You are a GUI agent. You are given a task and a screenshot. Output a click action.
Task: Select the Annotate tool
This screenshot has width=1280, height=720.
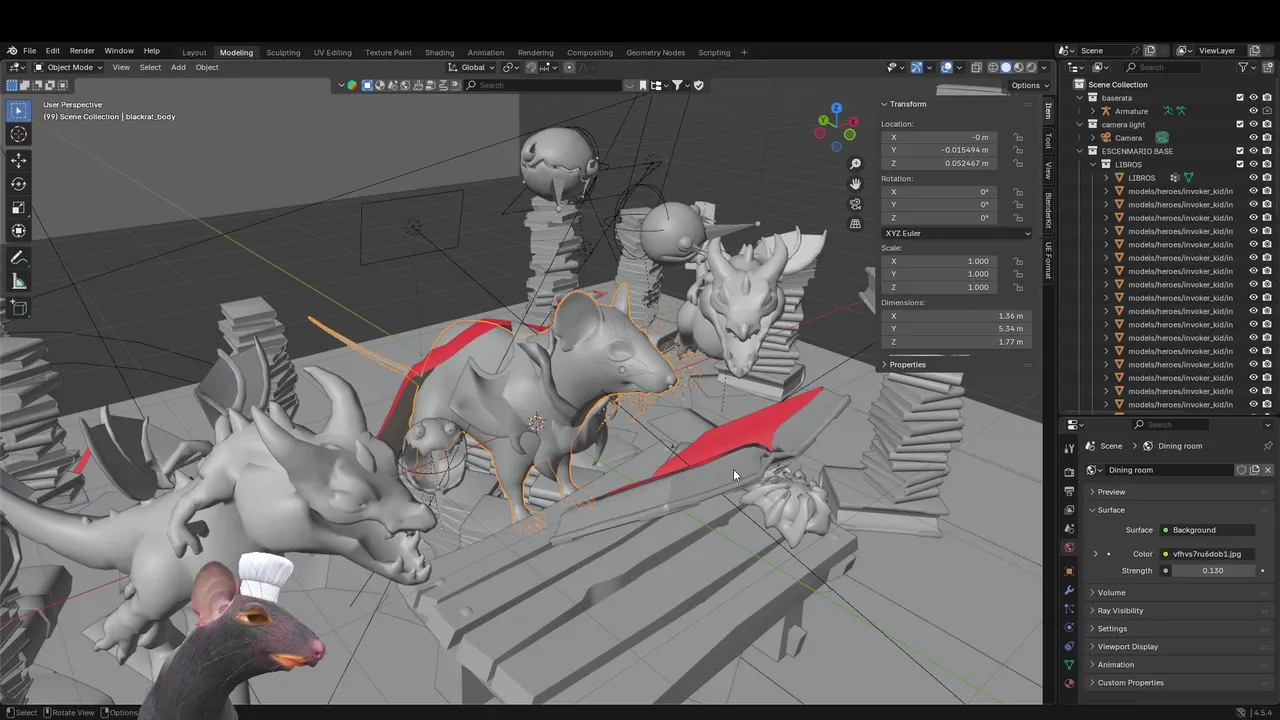click(18, 258)
